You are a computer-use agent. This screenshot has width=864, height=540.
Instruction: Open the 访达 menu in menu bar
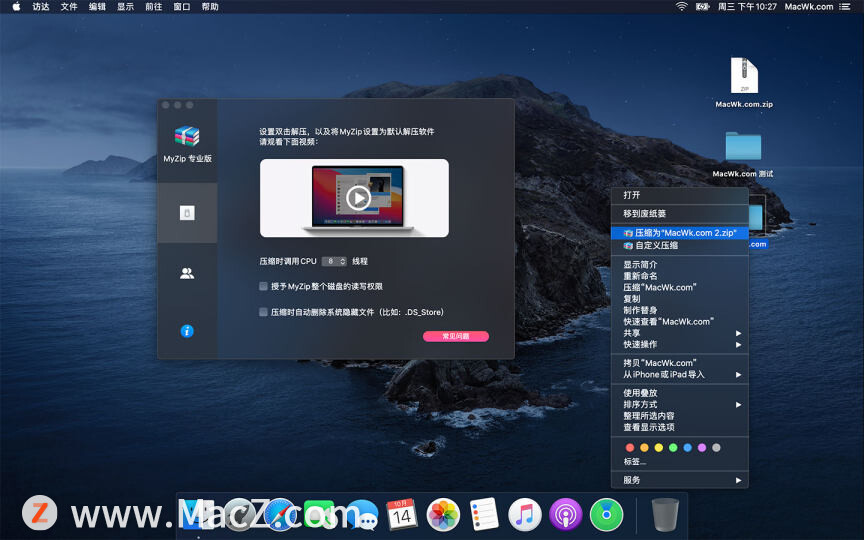coord(41,7)
